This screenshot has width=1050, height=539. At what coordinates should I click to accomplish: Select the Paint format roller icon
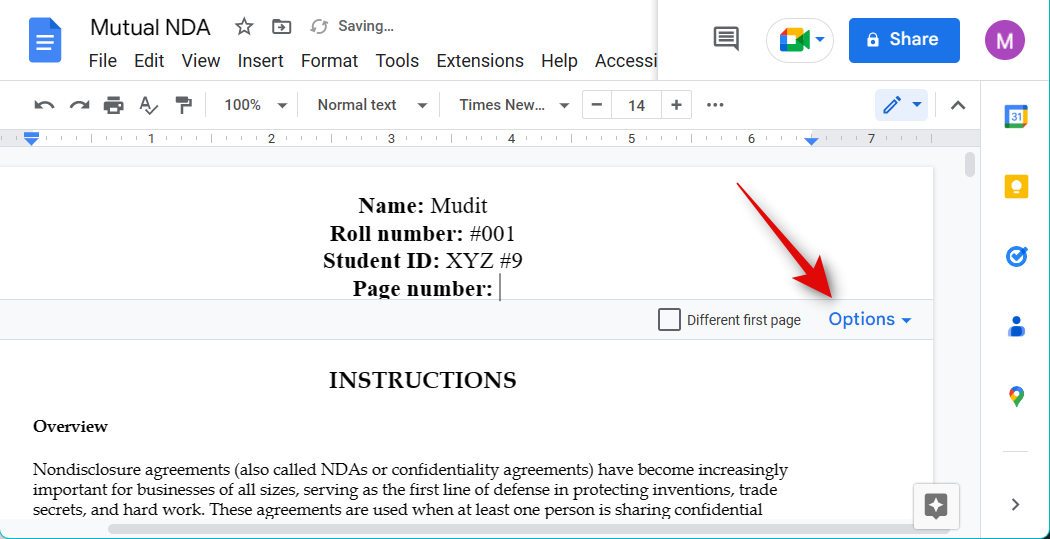(183, 105)
